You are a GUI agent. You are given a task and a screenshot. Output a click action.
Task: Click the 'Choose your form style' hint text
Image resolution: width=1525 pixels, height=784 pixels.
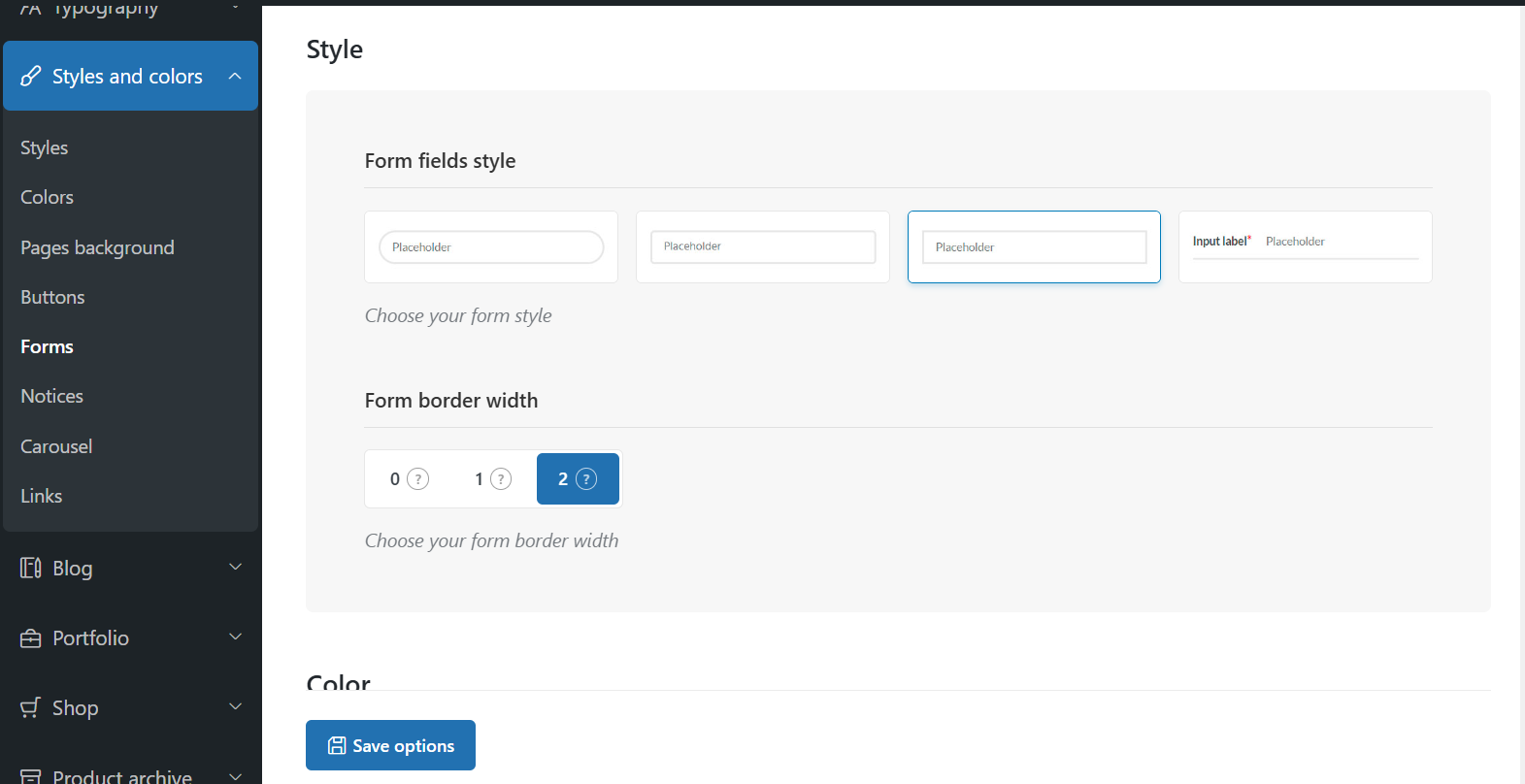(x=458, y=315)
